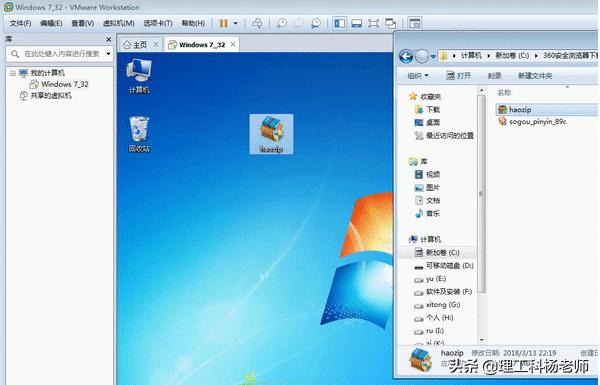Click the Explorer forward navigation button
The width and height of the screenshot is (600, 385).
coord(422,57)
